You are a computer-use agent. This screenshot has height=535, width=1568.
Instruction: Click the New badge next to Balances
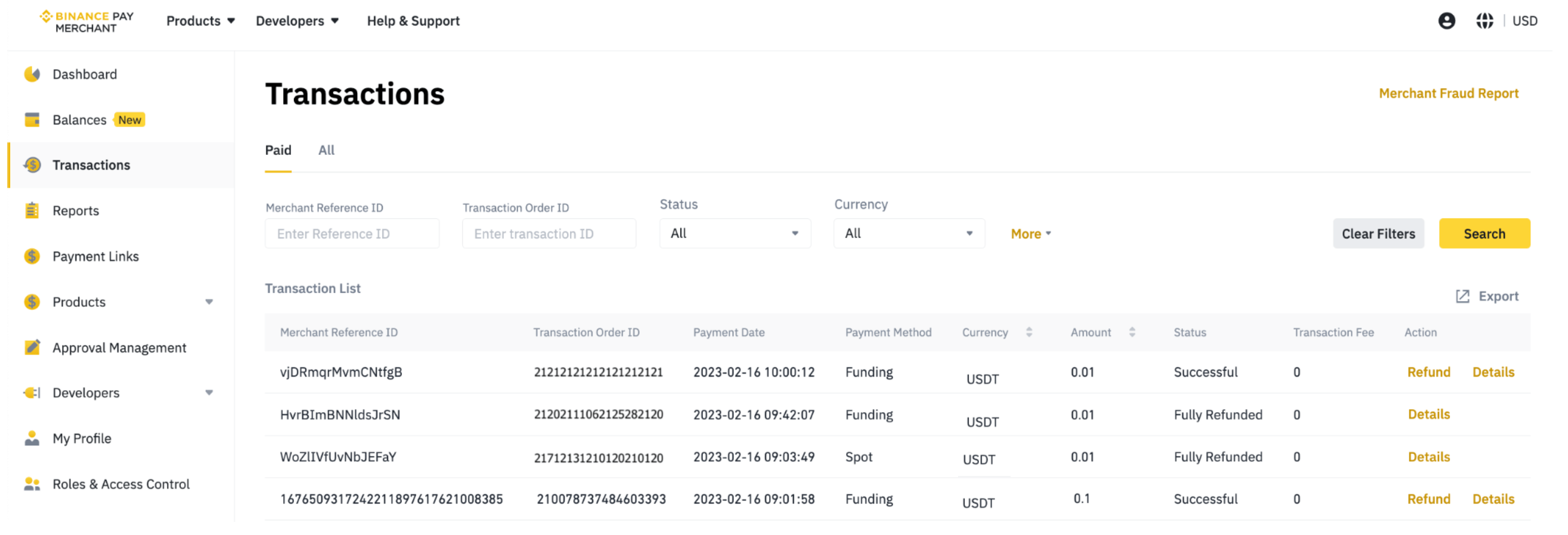[129, 120]
